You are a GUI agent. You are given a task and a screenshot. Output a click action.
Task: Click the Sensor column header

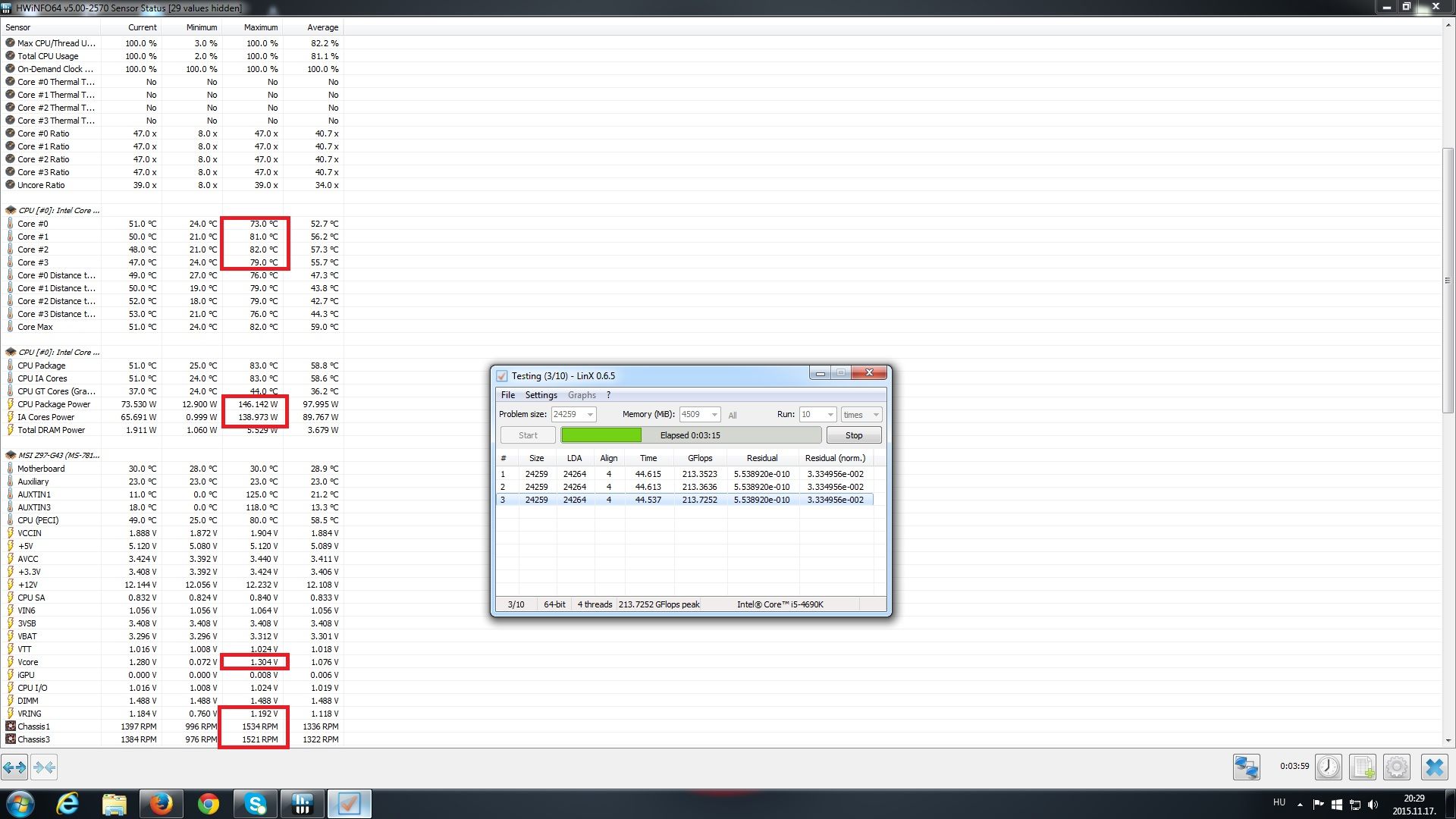click(52, 27)
